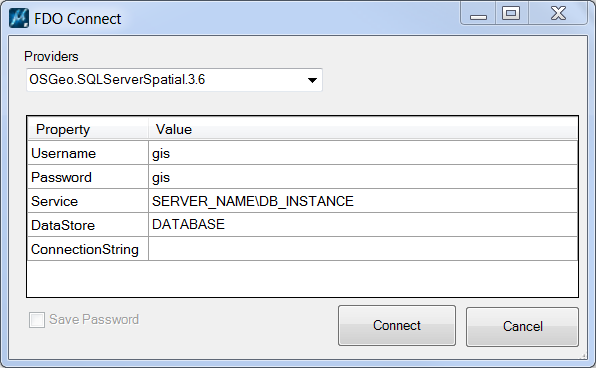Image resolution: width=596 pixels, height=368 pixels.
Task: Select the Username value field 'gis'
Action: 363,153
